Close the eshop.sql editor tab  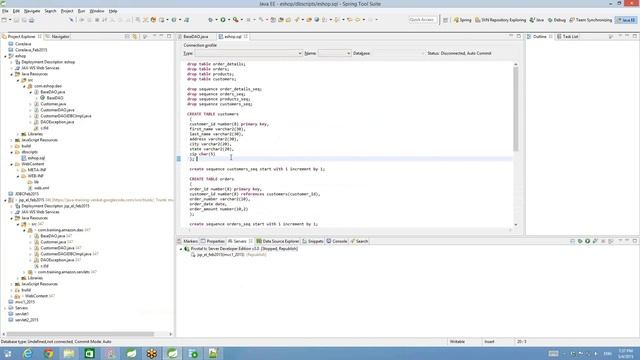click(x=246, y=36)
